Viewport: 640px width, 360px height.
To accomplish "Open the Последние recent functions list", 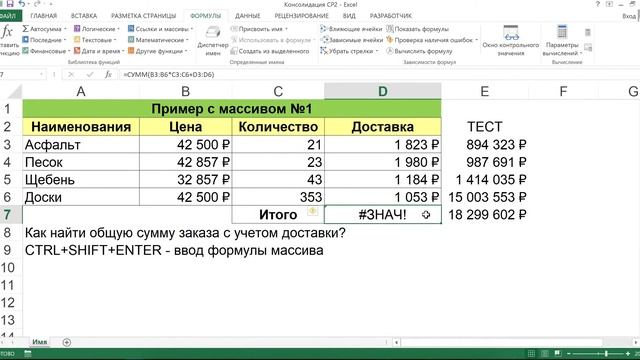I will 44,40.
